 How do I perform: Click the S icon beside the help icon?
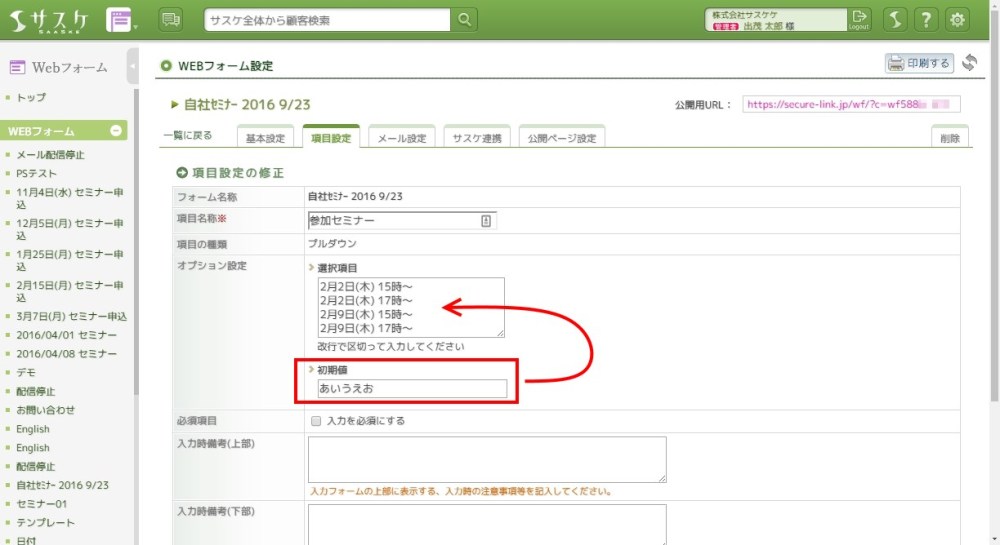[895, 20]
